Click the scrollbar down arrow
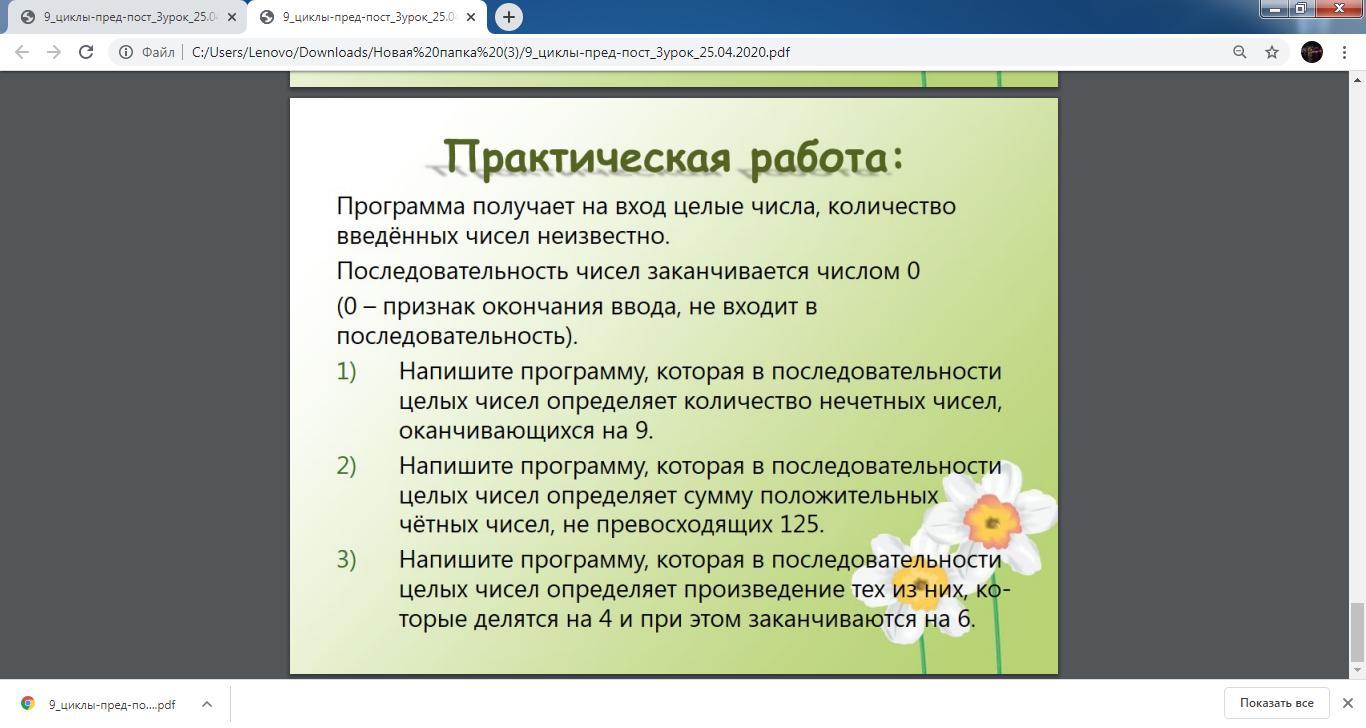Screen dimensions: 1366x728 (x=1357, y=671)
